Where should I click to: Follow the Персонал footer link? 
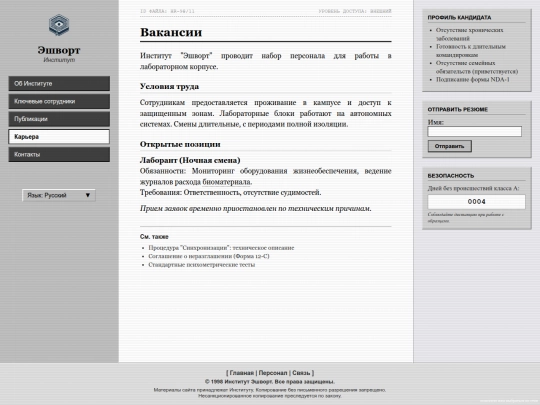(x=273, y=373)
